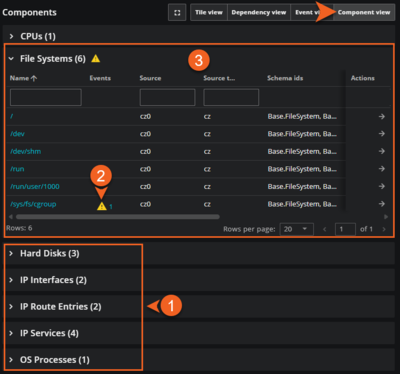Focus the Source filter input field
The image size is (400, 374).
167,97
